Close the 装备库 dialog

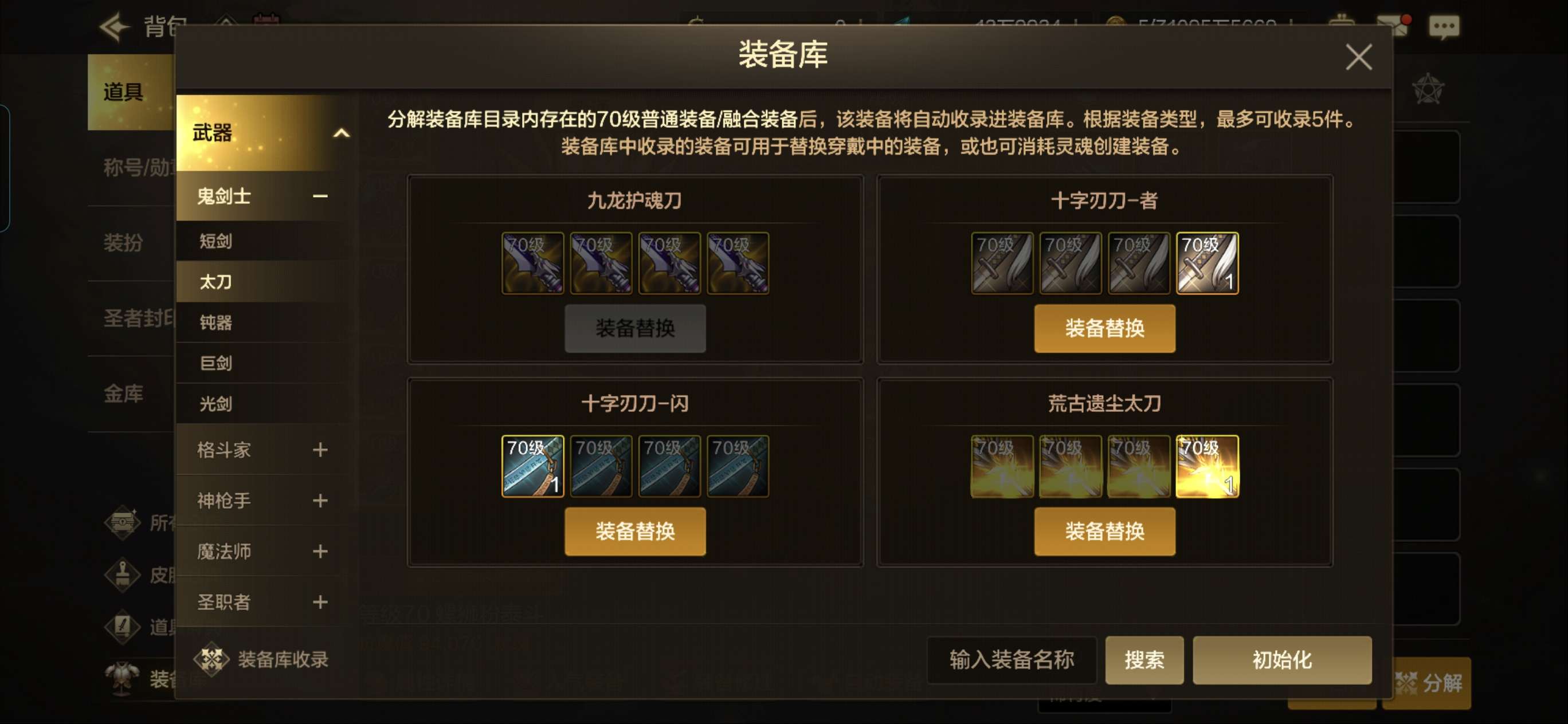tap(1359, 57)
